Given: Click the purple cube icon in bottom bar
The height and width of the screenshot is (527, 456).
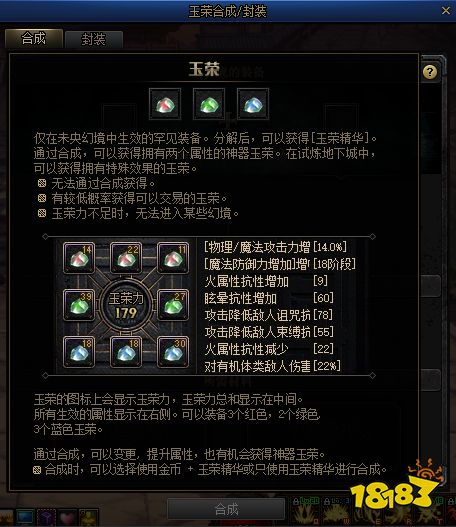Looking at the screenshot, I should 46,518.
